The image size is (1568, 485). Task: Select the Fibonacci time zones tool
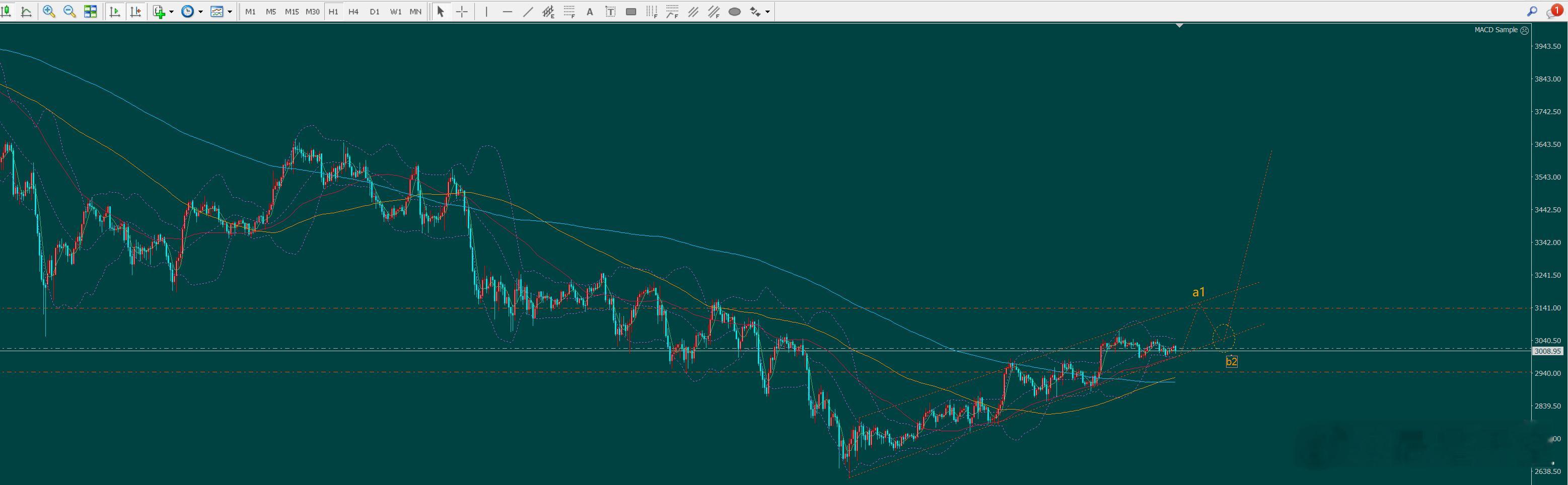coord(652,12)
